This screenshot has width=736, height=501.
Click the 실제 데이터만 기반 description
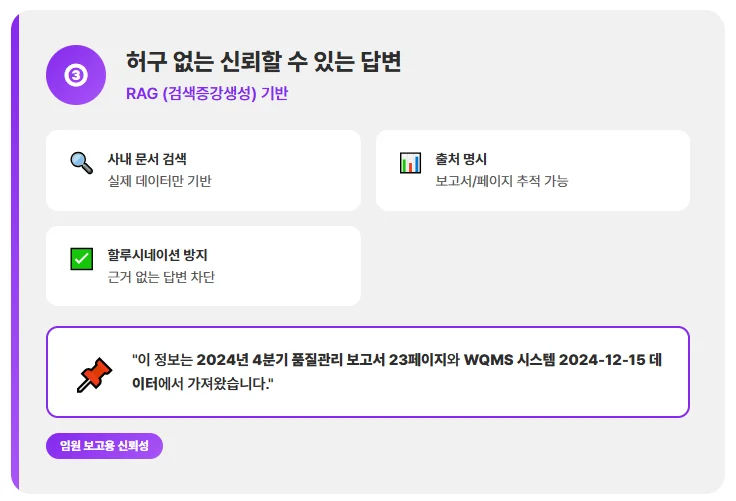click(x=159, y=181)
